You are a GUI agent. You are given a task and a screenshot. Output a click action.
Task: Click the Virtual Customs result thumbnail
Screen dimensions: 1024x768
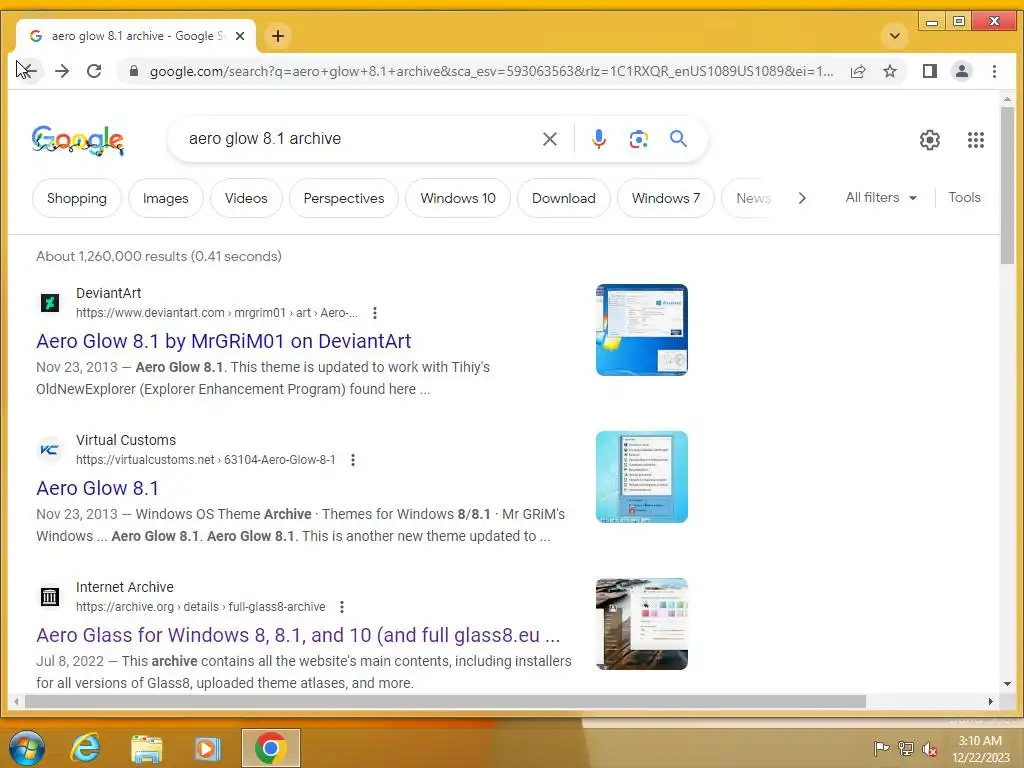641,477
